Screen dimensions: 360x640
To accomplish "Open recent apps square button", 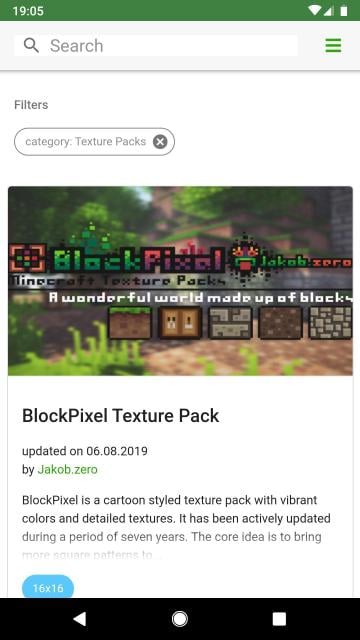I will coord(279,619).
